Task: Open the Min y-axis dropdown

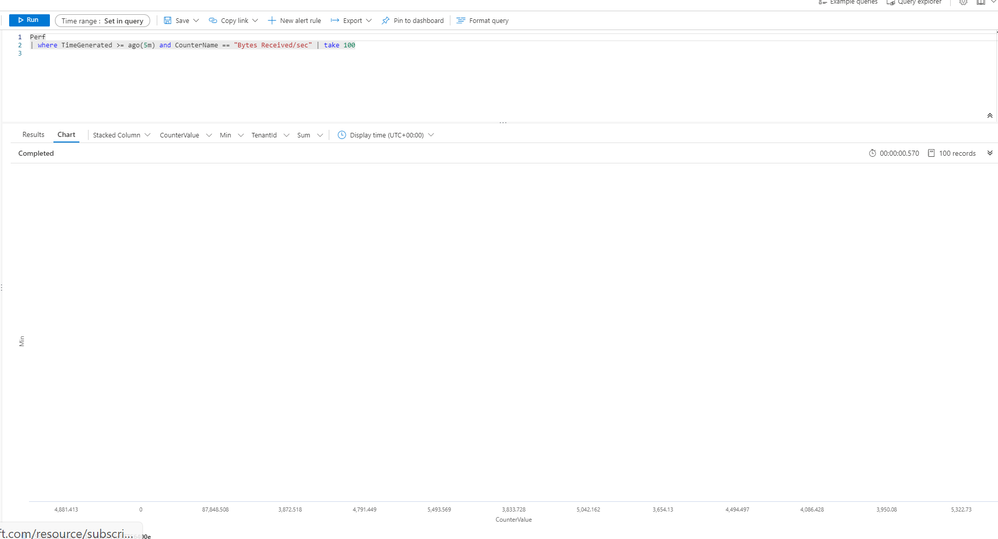Action: 232,135
